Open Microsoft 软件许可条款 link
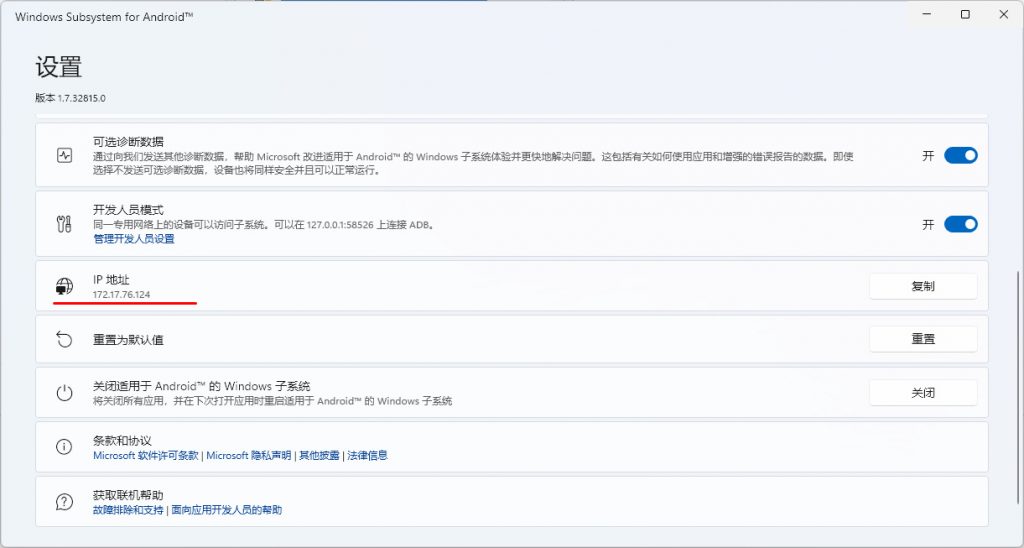Viewport: 1024px width, 548px height. [146, 455]
